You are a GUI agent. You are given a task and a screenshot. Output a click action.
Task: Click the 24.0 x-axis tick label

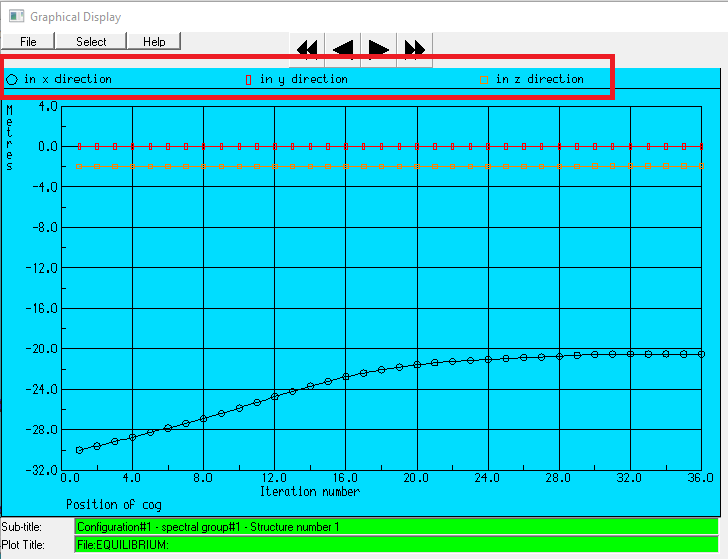click(487, 478)
